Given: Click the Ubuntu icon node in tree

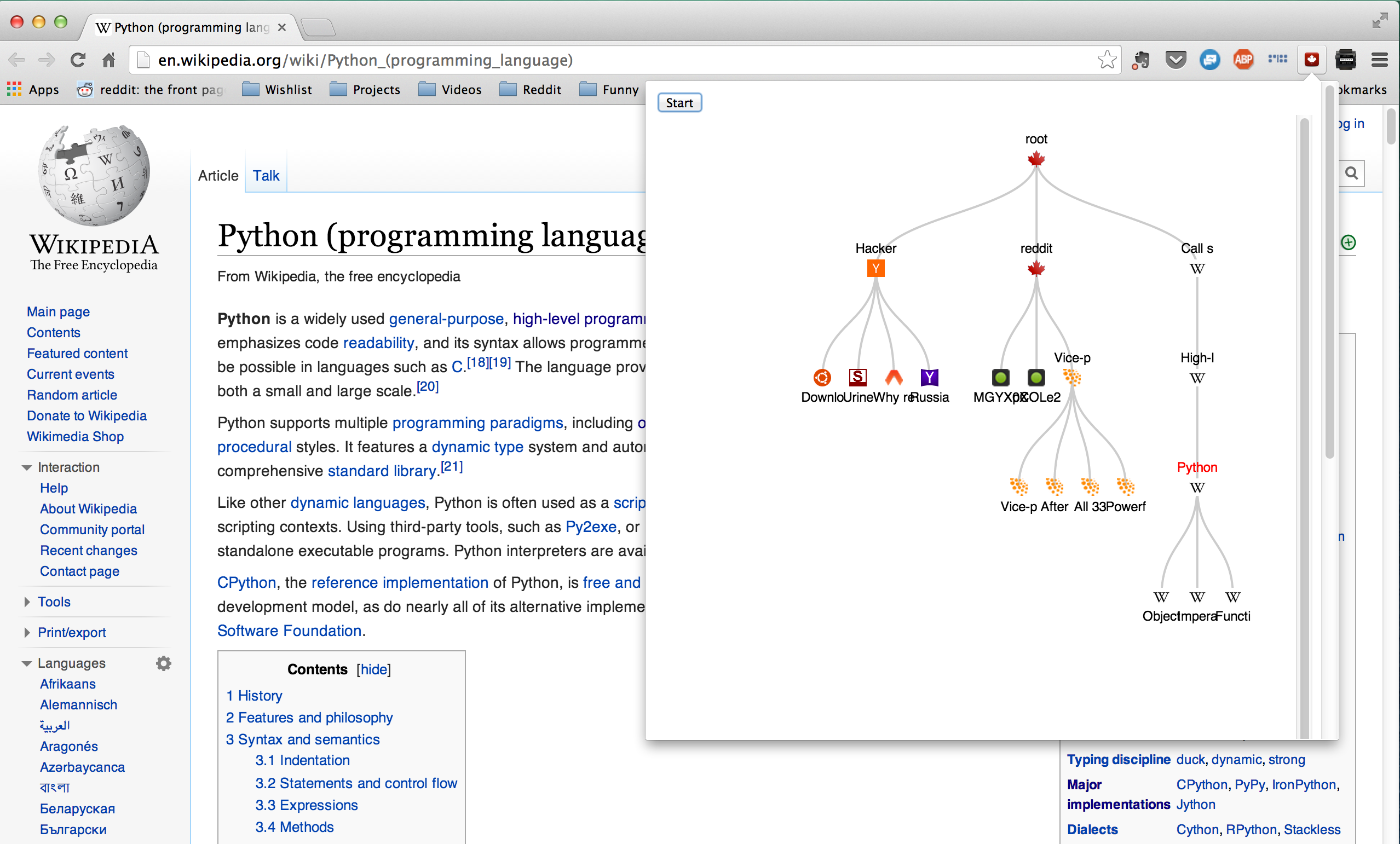Looking at the screenshot, I should pyautogui.click(x=822, y=377).
